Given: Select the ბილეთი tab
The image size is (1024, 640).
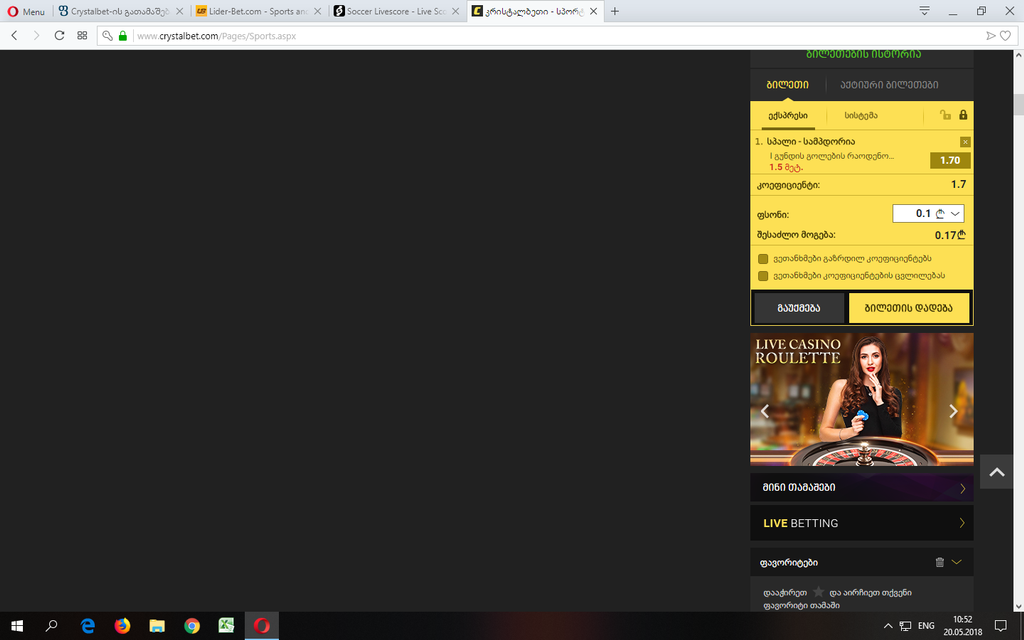Looking at the screenshot, I should (787, 84).
